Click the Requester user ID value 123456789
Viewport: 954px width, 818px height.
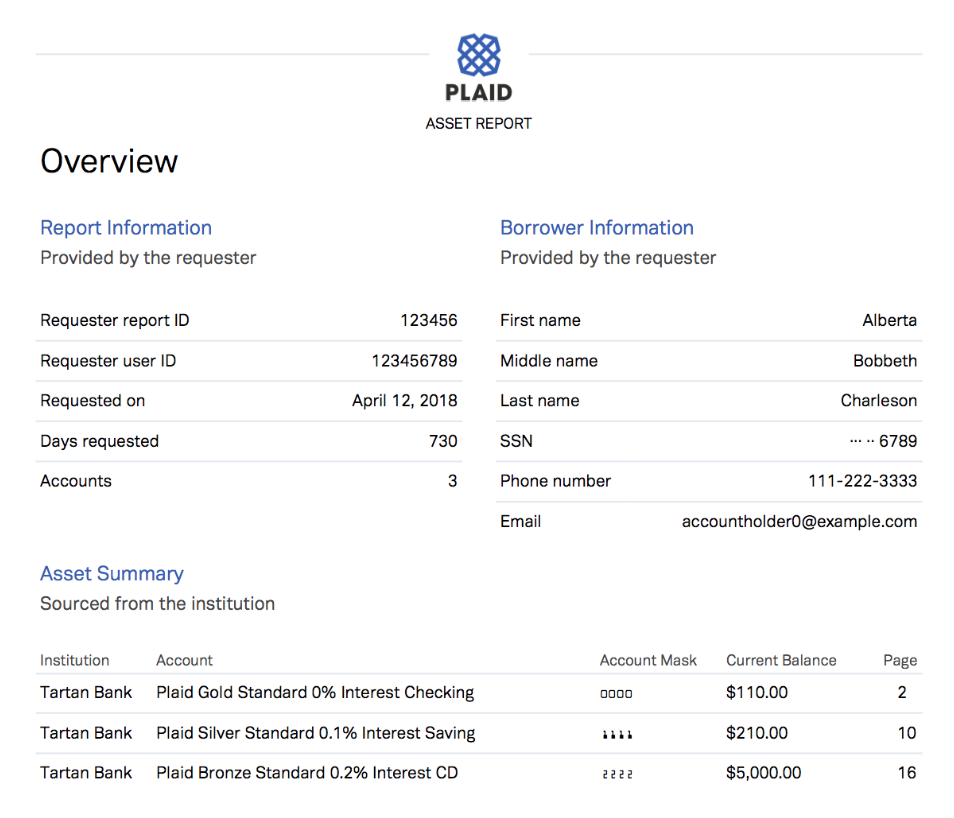[x=414, y=361]
